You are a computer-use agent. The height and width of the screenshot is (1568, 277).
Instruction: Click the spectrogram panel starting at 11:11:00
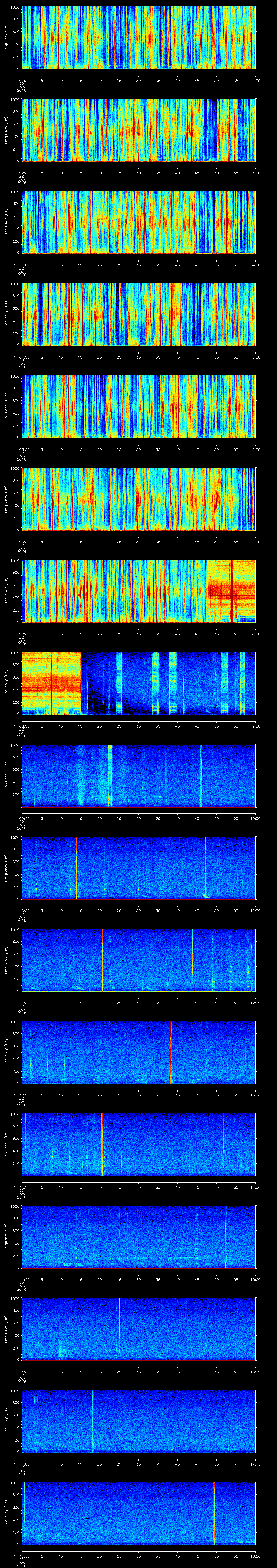tap(138, 960)
